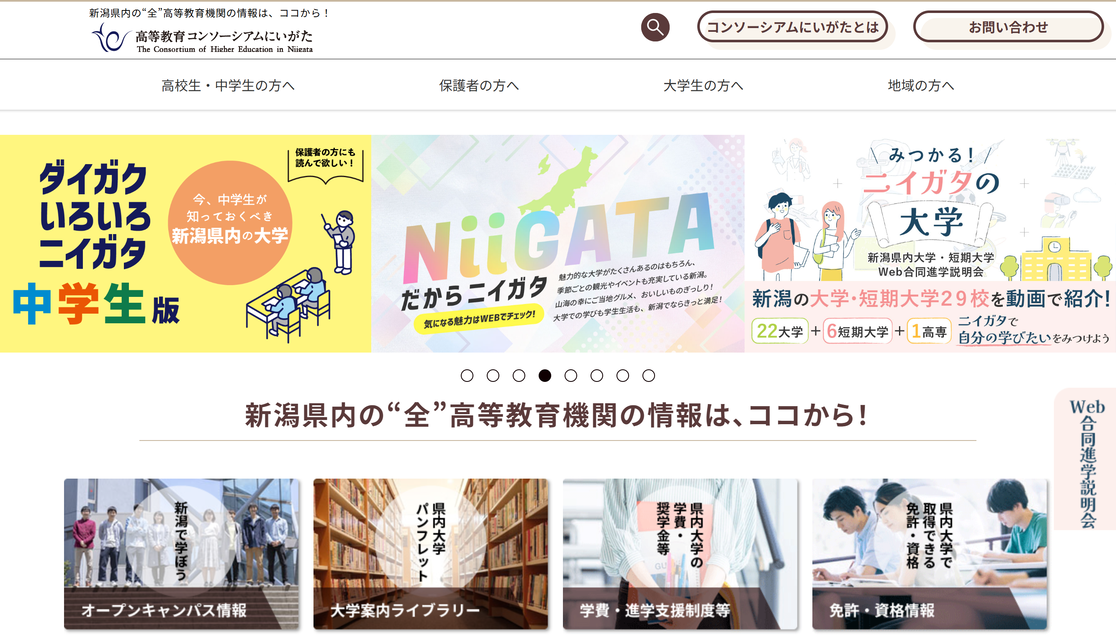Image resolution: width=1116 pixels, height=644 pixels.
Task: Select the first carousel dot
Action: 467,376
